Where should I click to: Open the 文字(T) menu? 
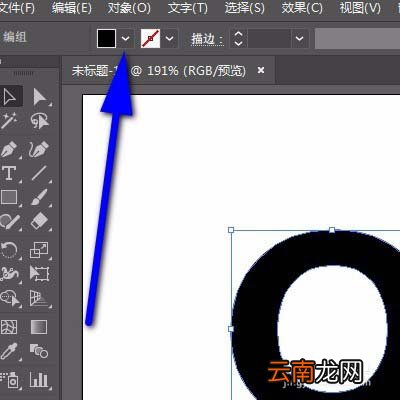coord(187,8)
